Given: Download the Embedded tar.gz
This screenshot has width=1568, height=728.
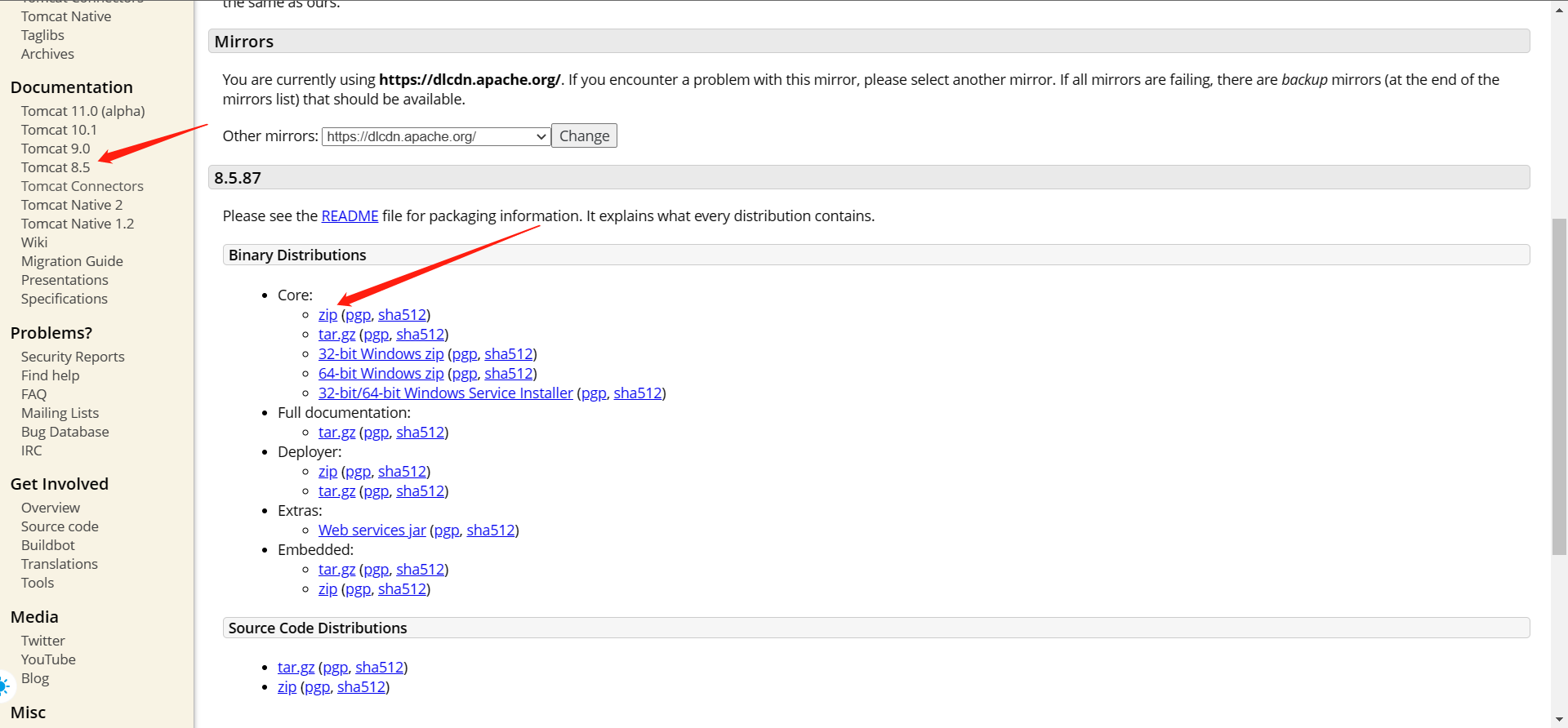Looking at the screenshot, I should pyautogui.click(x=336, y=570).
